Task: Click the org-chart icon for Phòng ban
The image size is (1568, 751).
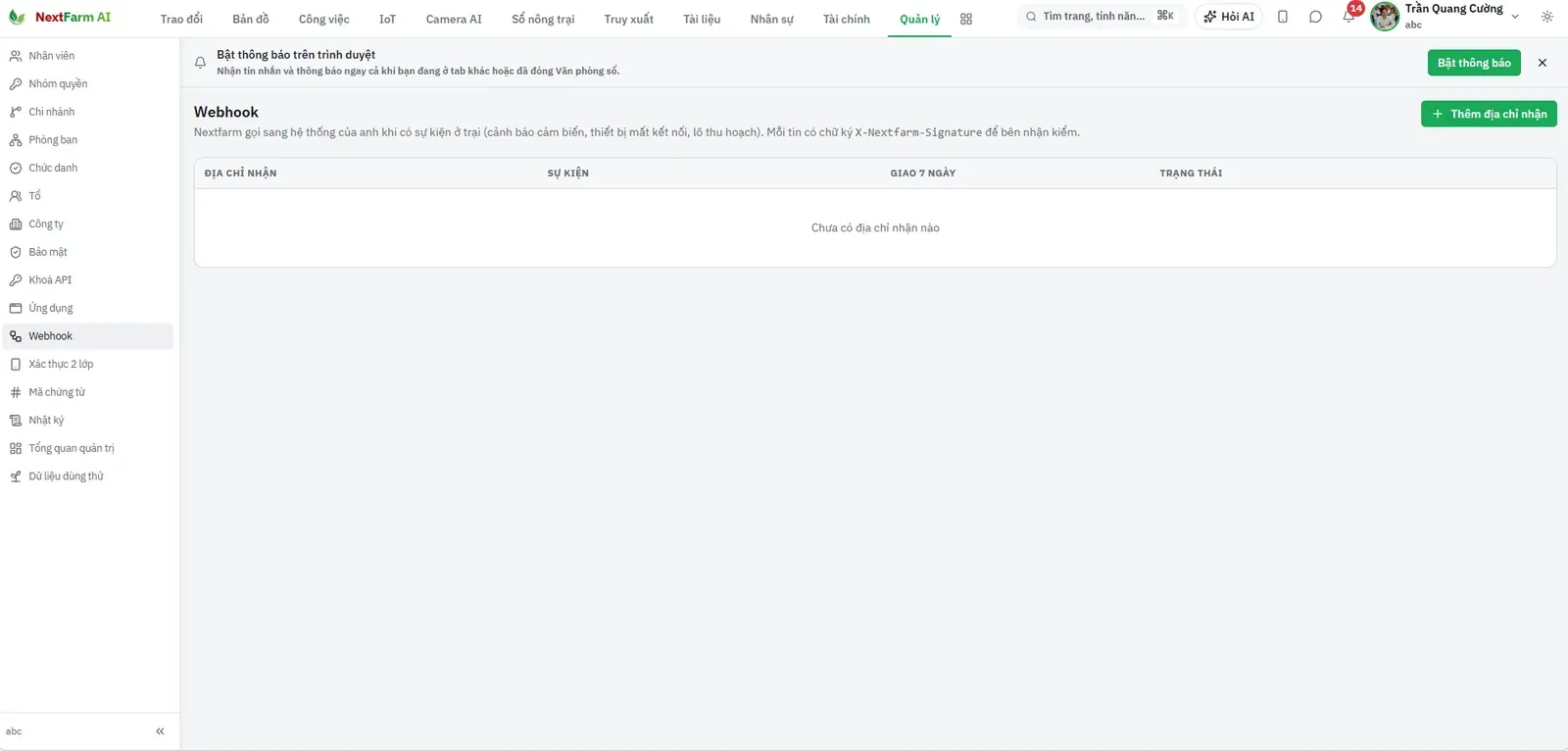Action: (16, 140)
